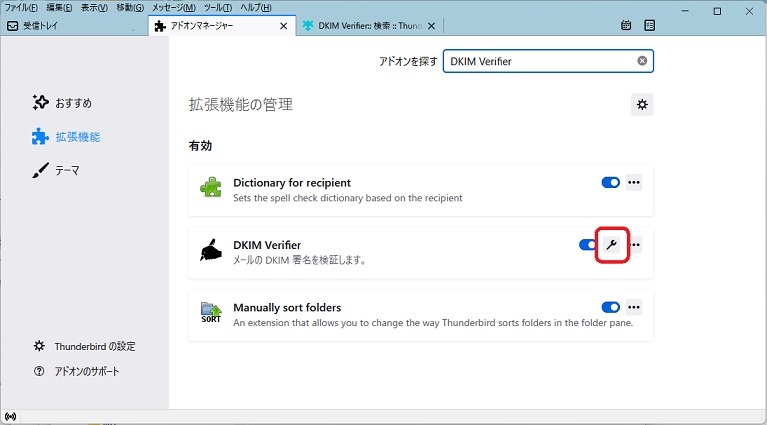
Task: Click the DKIM Verifier feather icon
Action: click(x=210, y=250)
